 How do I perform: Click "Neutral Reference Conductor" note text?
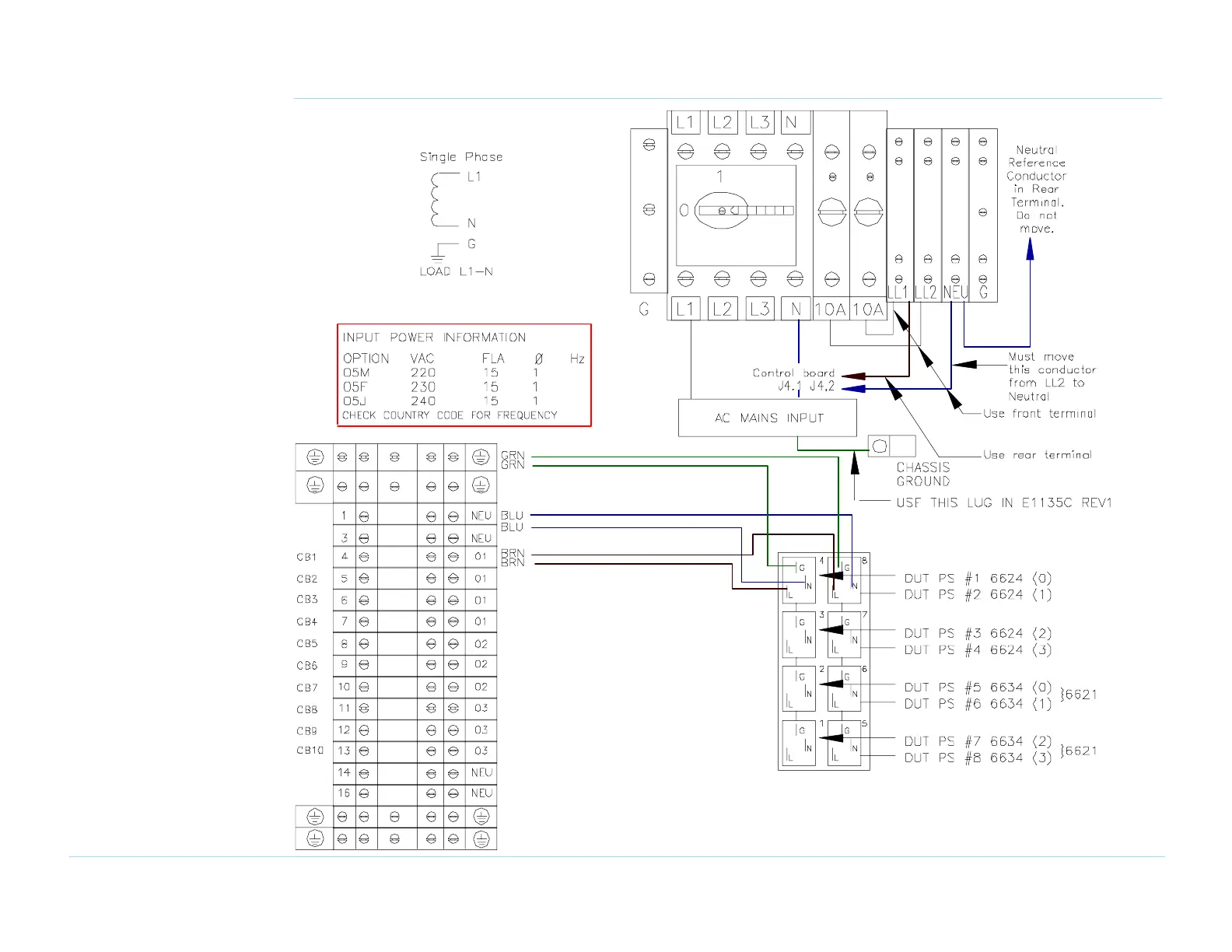coord(1037,163)
